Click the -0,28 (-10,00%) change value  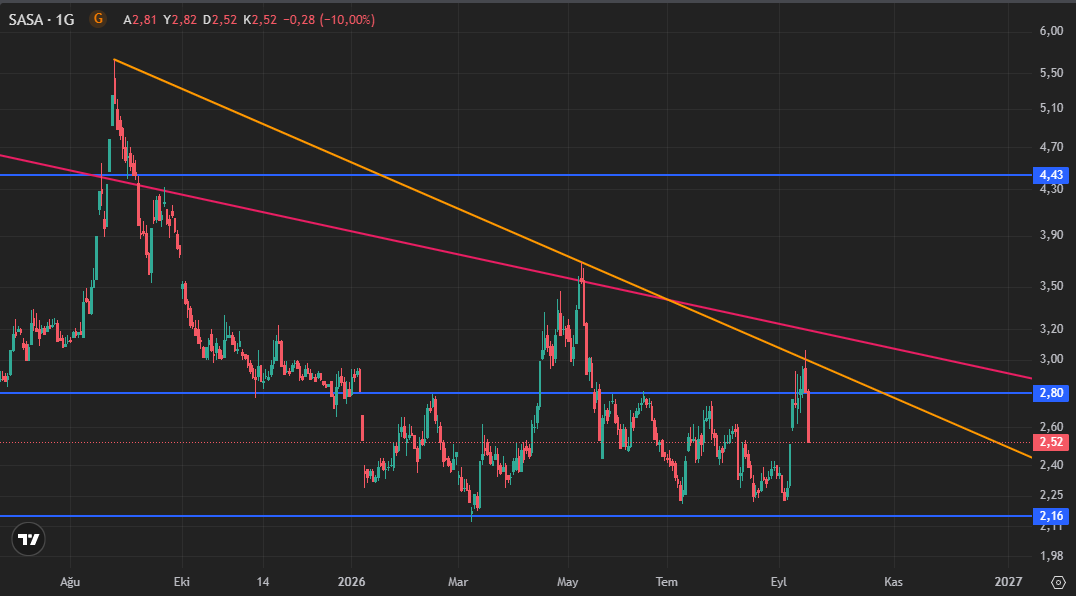coord(329,20)
